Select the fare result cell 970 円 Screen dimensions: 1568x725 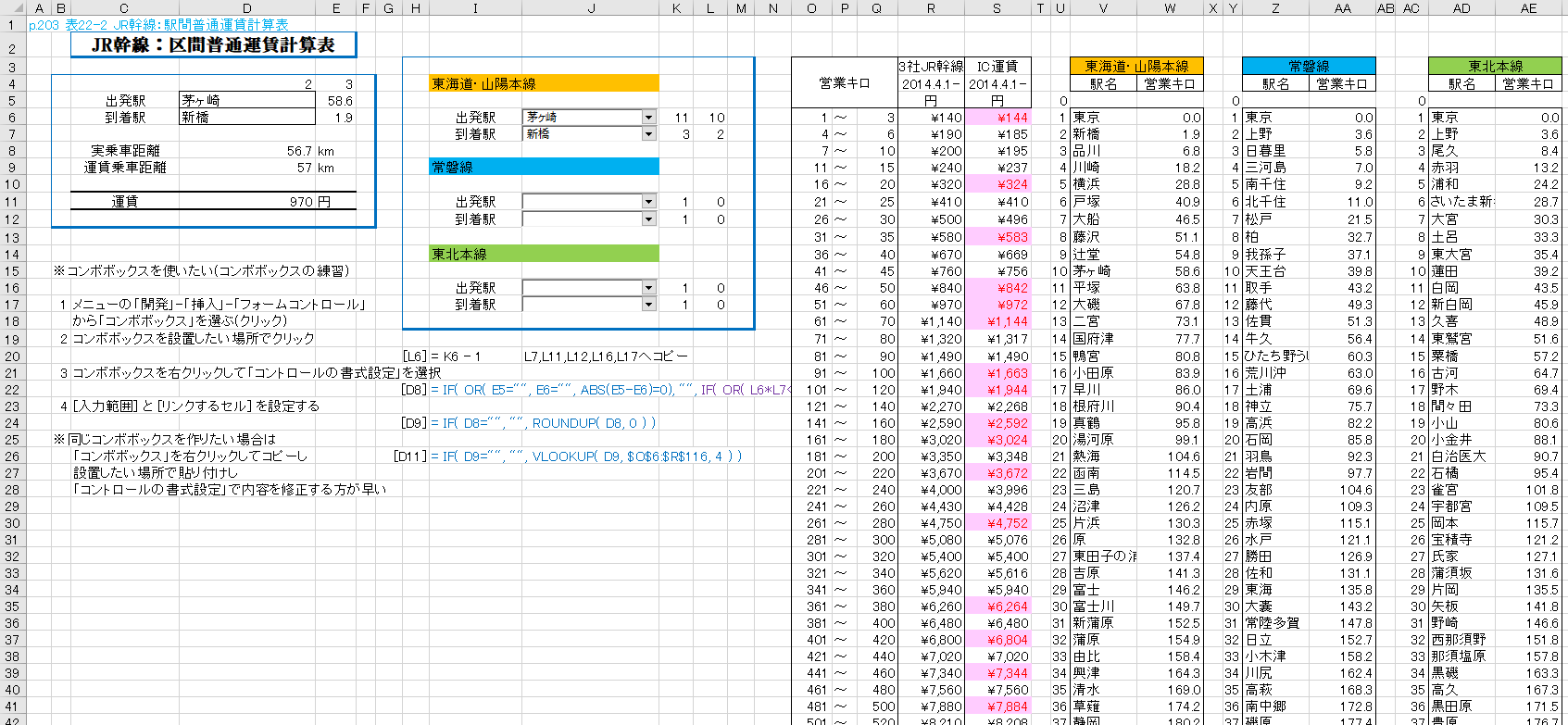247,201
